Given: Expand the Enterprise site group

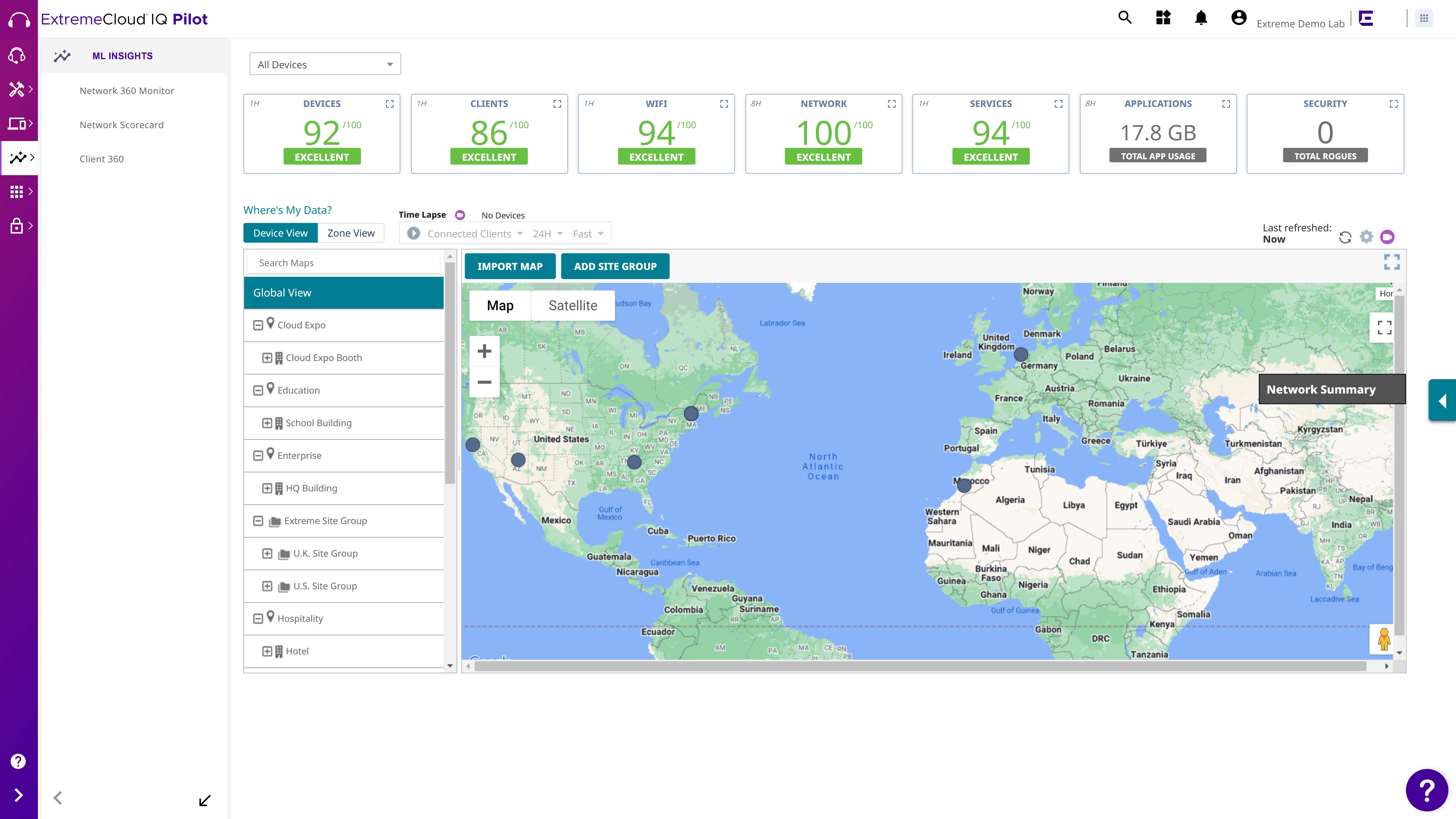Looking at the screenshot, I should point(258,455).
